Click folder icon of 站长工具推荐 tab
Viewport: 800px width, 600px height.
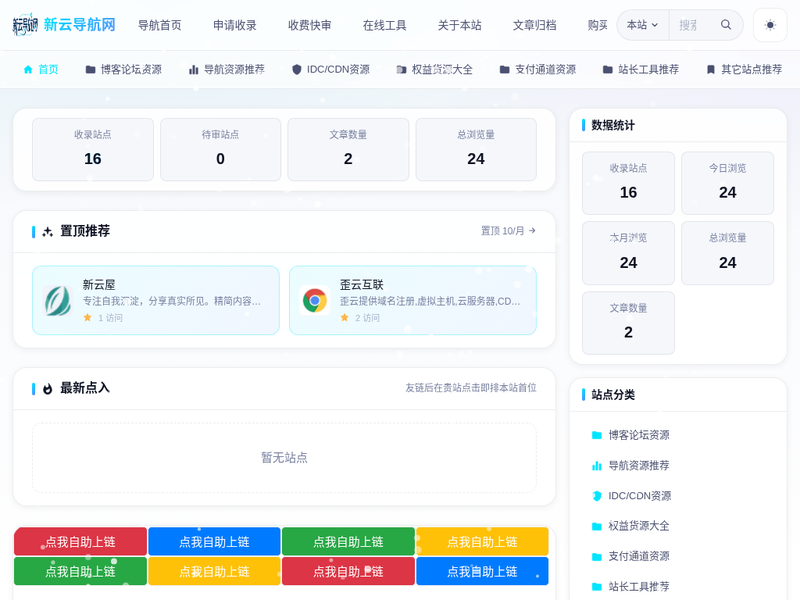[x=608, y=69]
